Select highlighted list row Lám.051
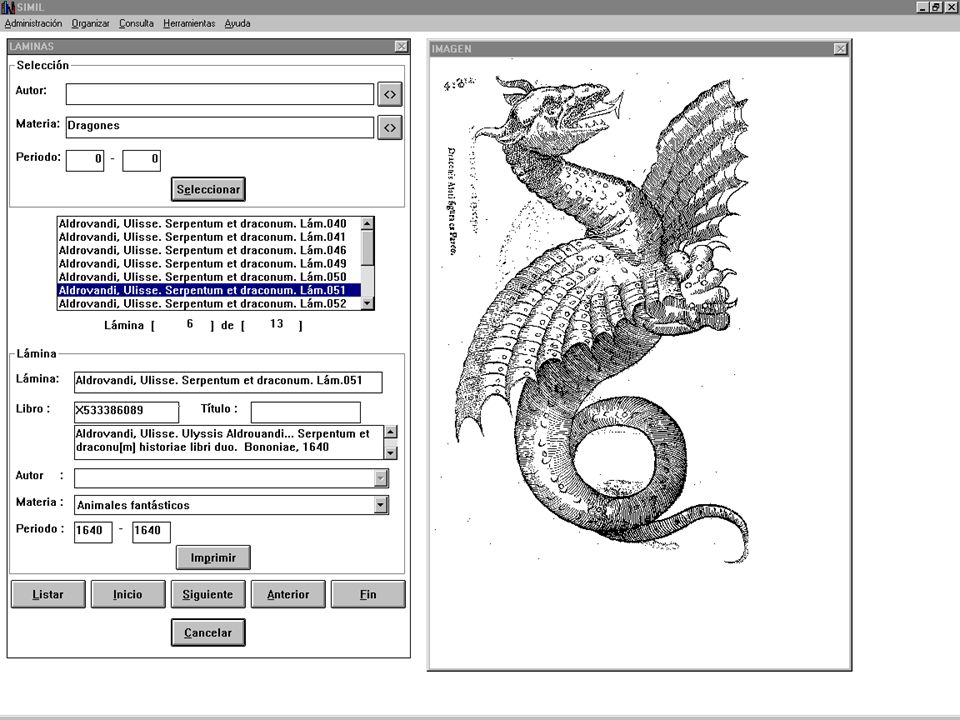The width and height of the screenshot is (960, 720). click(209, 290)
